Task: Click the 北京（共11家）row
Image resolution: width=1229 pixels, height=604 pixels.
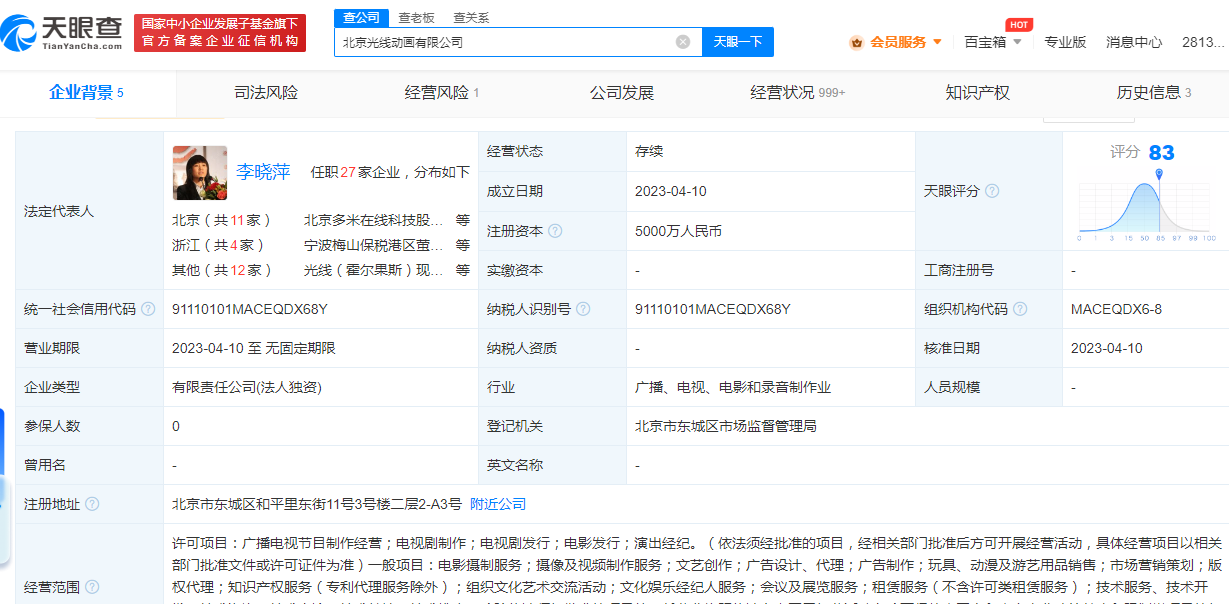Action: tap(222, 220)
